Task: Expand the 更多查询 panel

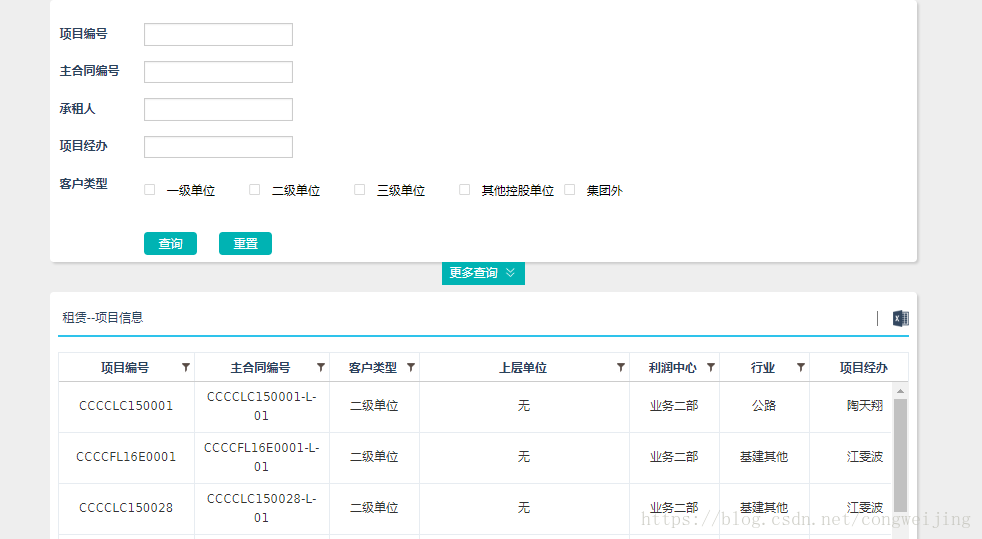Action: pyautogui.click(x=483, y=273)
